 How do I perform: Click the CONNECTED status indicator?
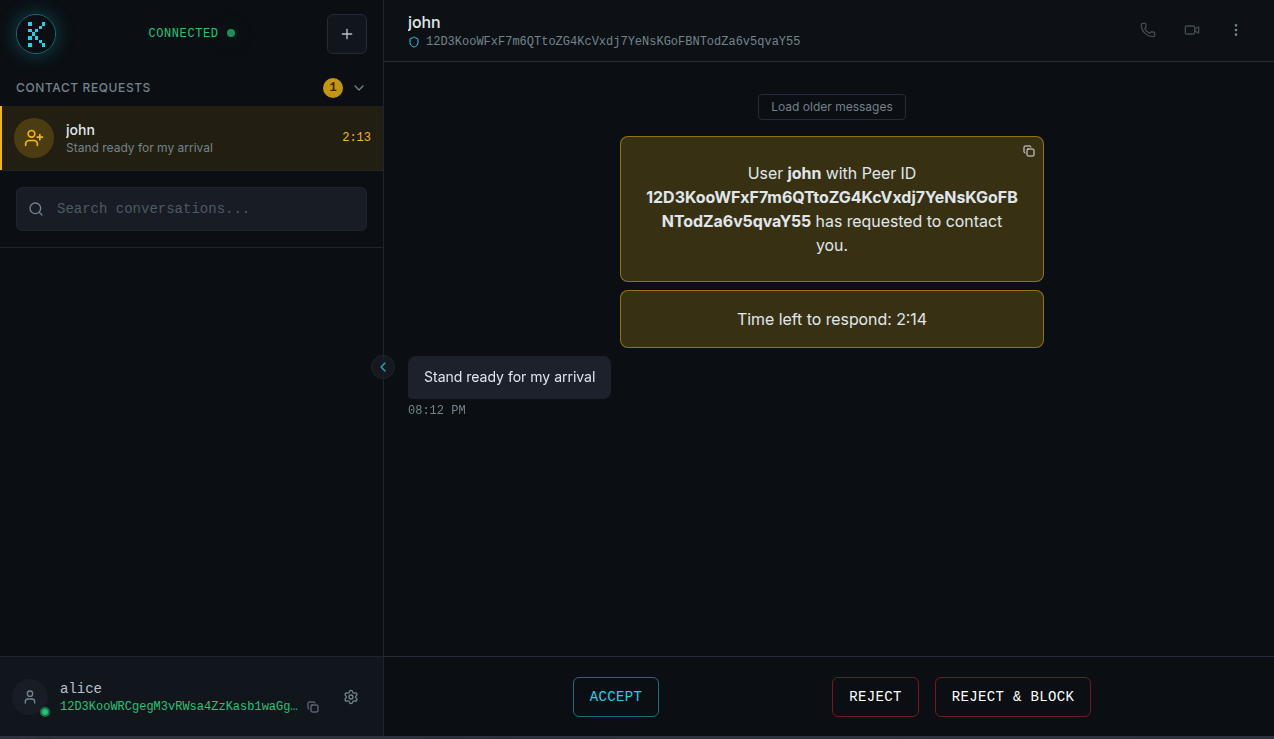191,32
